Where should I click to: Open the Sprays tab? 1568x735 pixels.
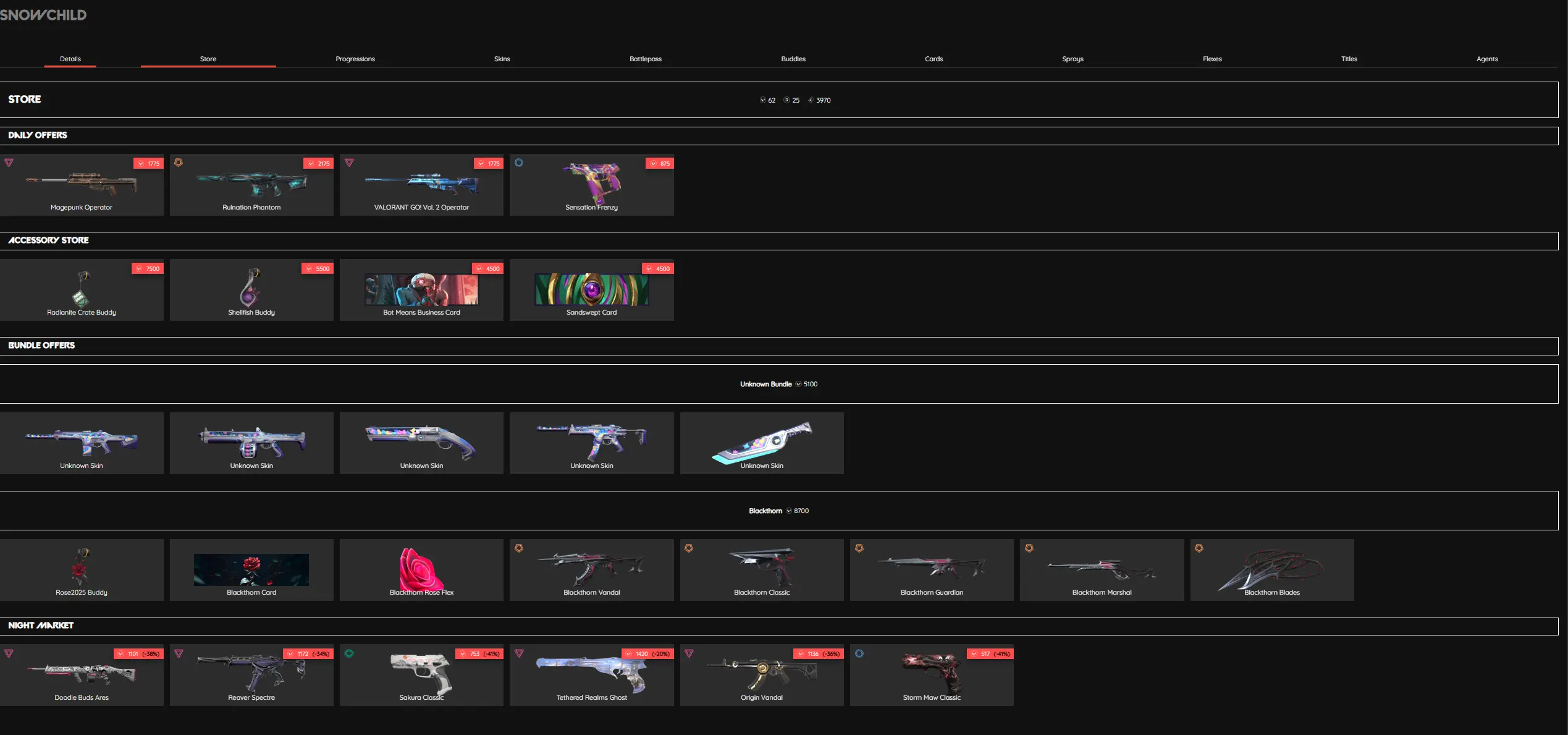[x=1073, y=59]
